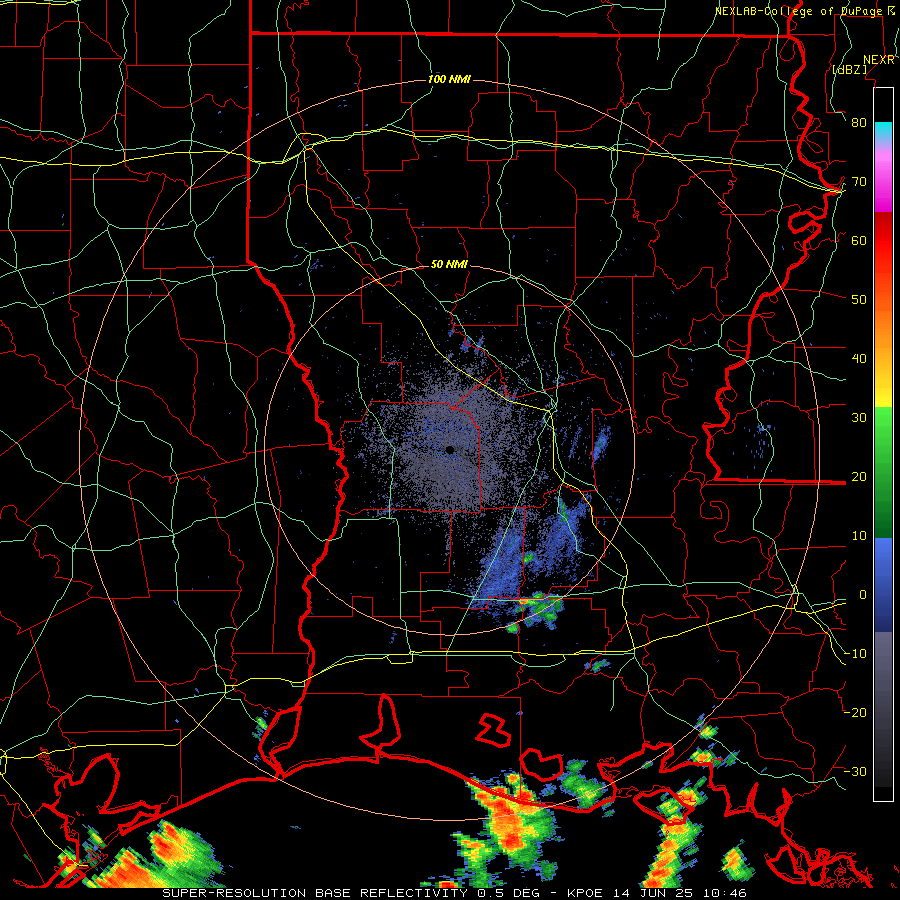The image size is (900, 900).
Task: Click the 30 dBZ scale label
Action: (x=859, y=418)
